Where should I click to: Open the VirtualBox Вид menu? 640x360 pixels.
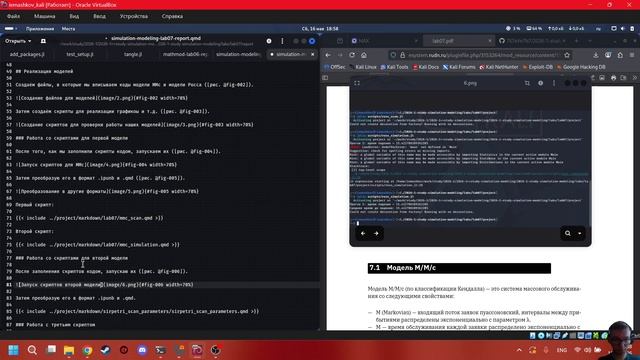74,16
